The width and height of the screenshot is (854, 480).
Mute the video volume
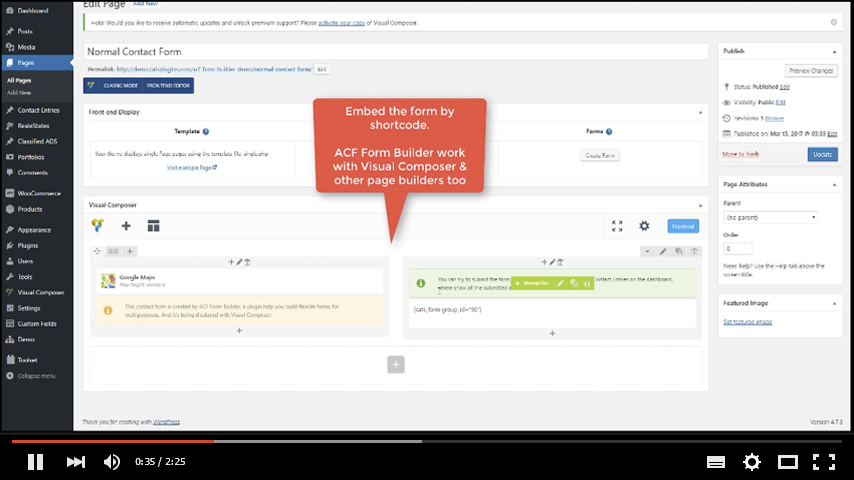click(x=112, y=462)
